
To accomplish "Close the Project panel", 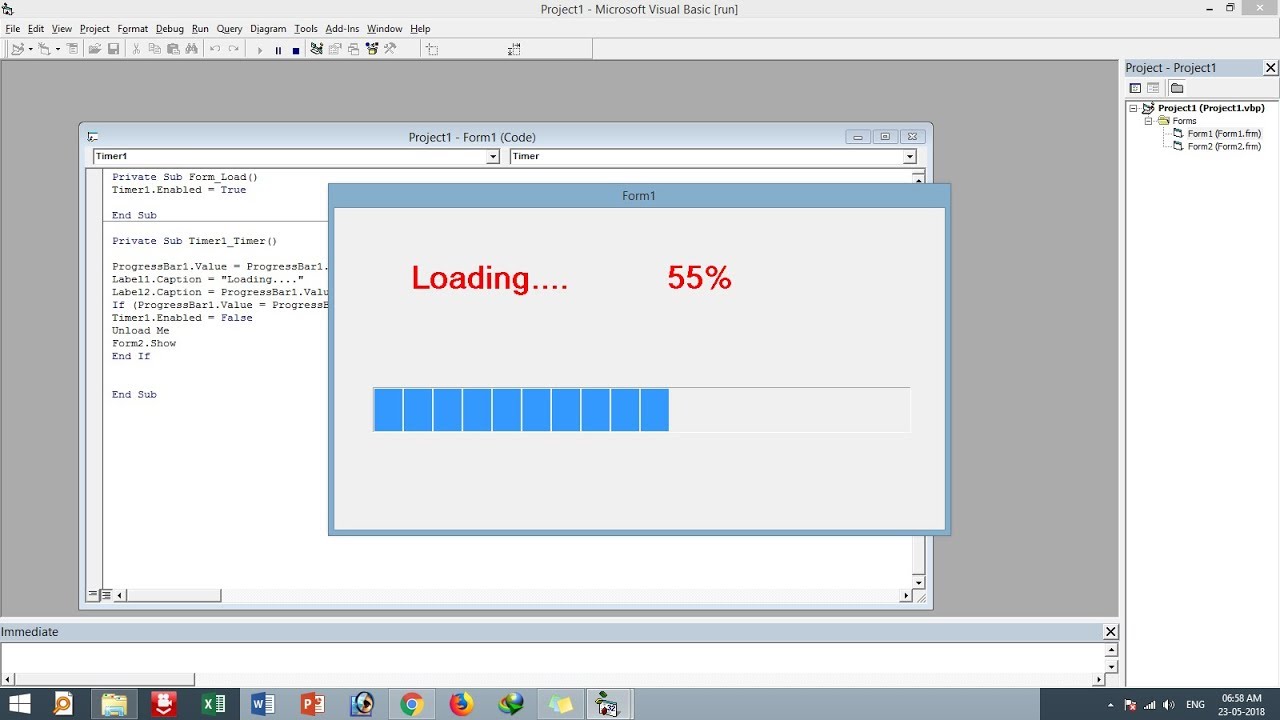I will tap(1270, 68).
